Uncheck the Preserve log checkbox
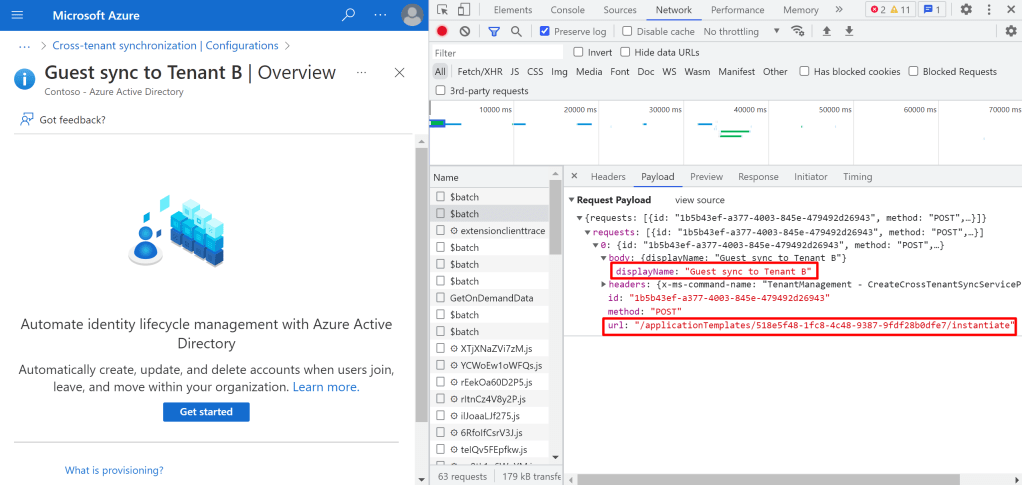This screenshot has width=1022, height=485. coord(544,31)
